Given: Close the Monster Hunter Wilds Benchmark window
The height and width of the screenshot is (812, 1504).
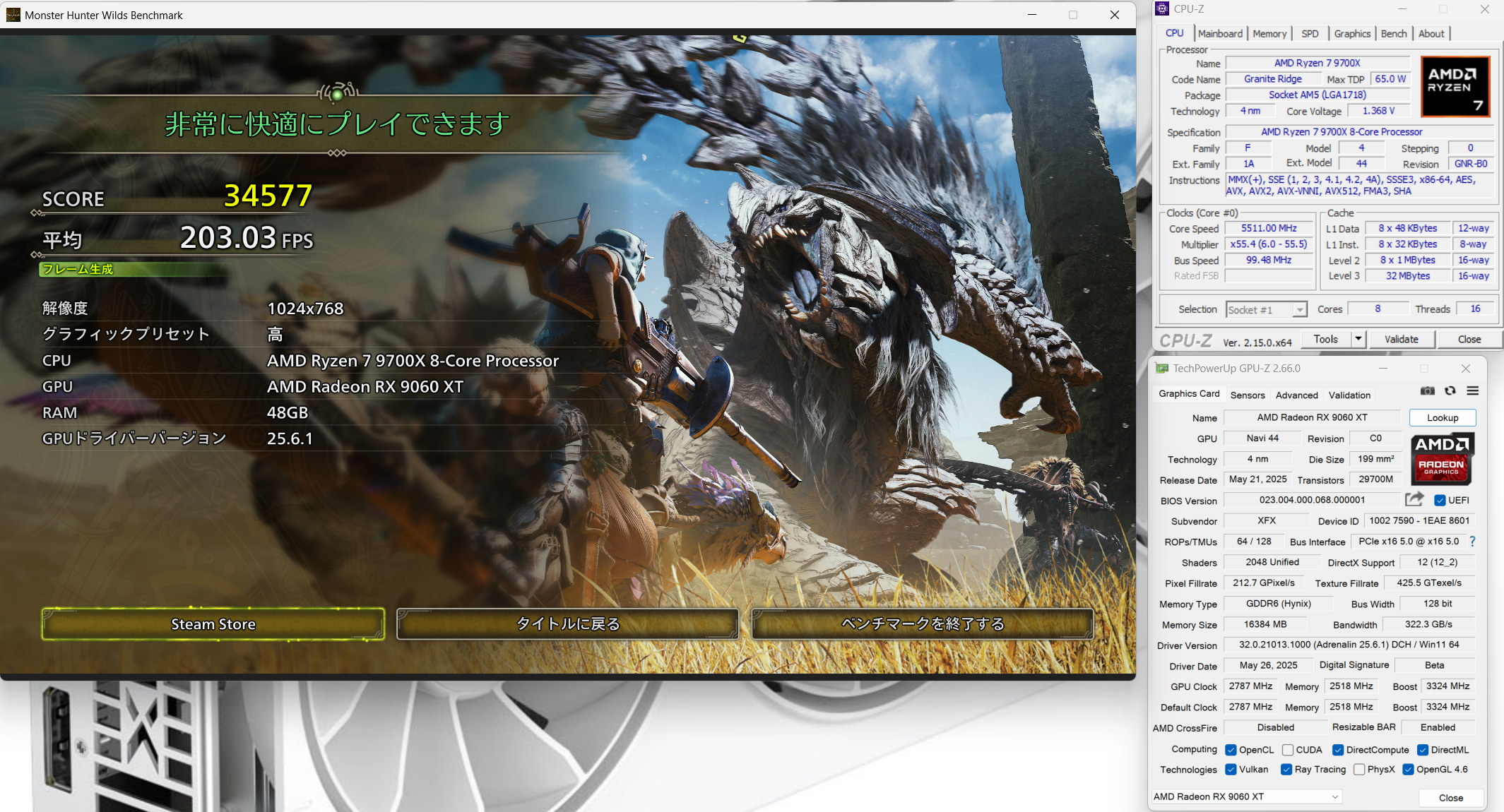Looking at the screenshot, I should tap(1115, 15).
